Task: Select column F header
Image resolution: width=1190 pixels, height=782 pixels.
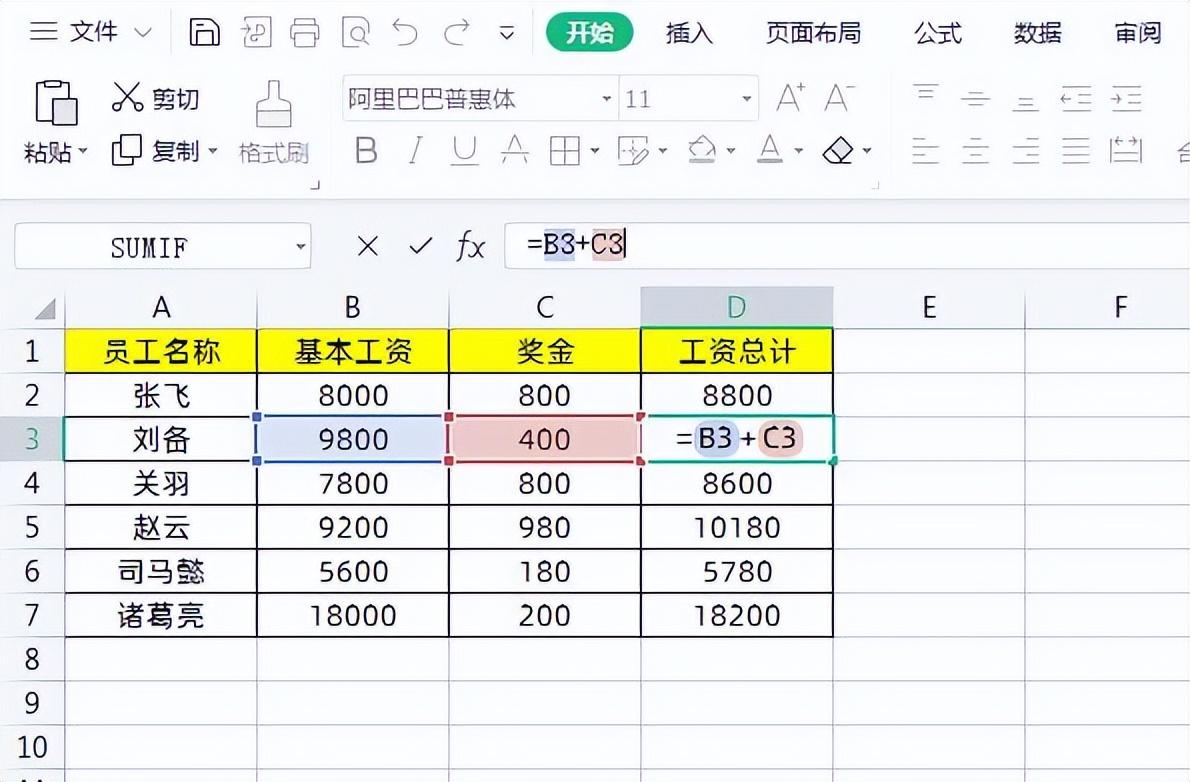Action: pyautogui.click(x=1120, y=307)
